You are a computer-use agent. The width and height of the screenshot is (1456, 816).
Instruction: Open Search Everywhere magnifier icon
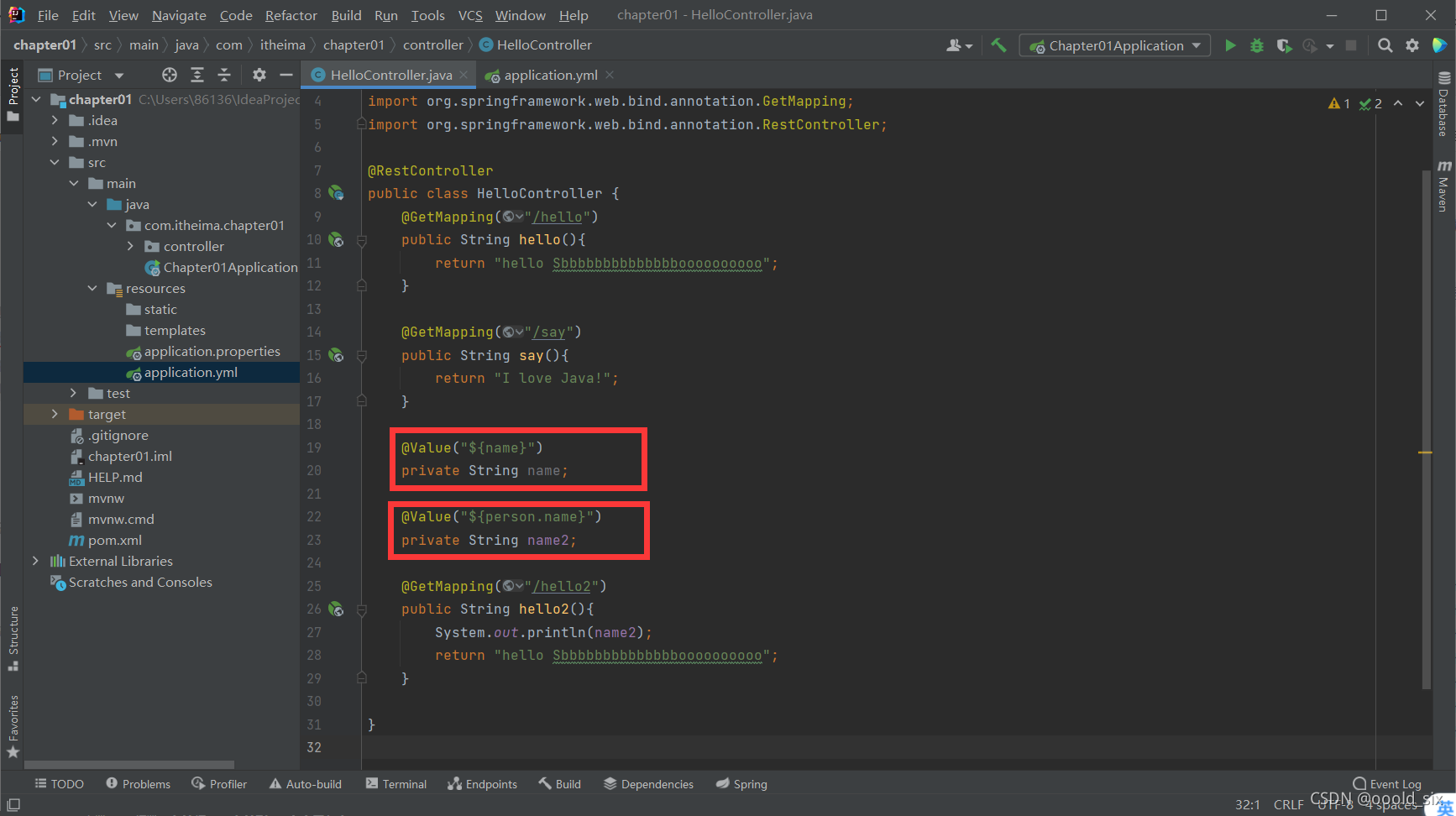[x=1385, y=45]
